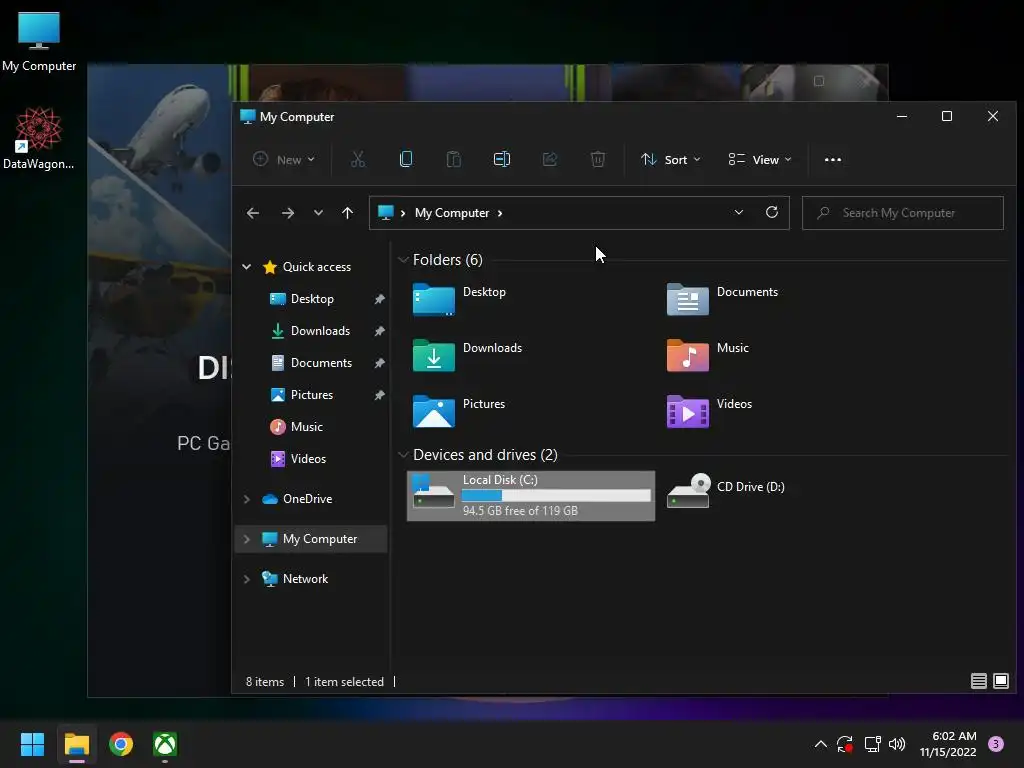
Task: Open the See more ellipsis menu
Action: pyautogui.click(x=833, y=159)
